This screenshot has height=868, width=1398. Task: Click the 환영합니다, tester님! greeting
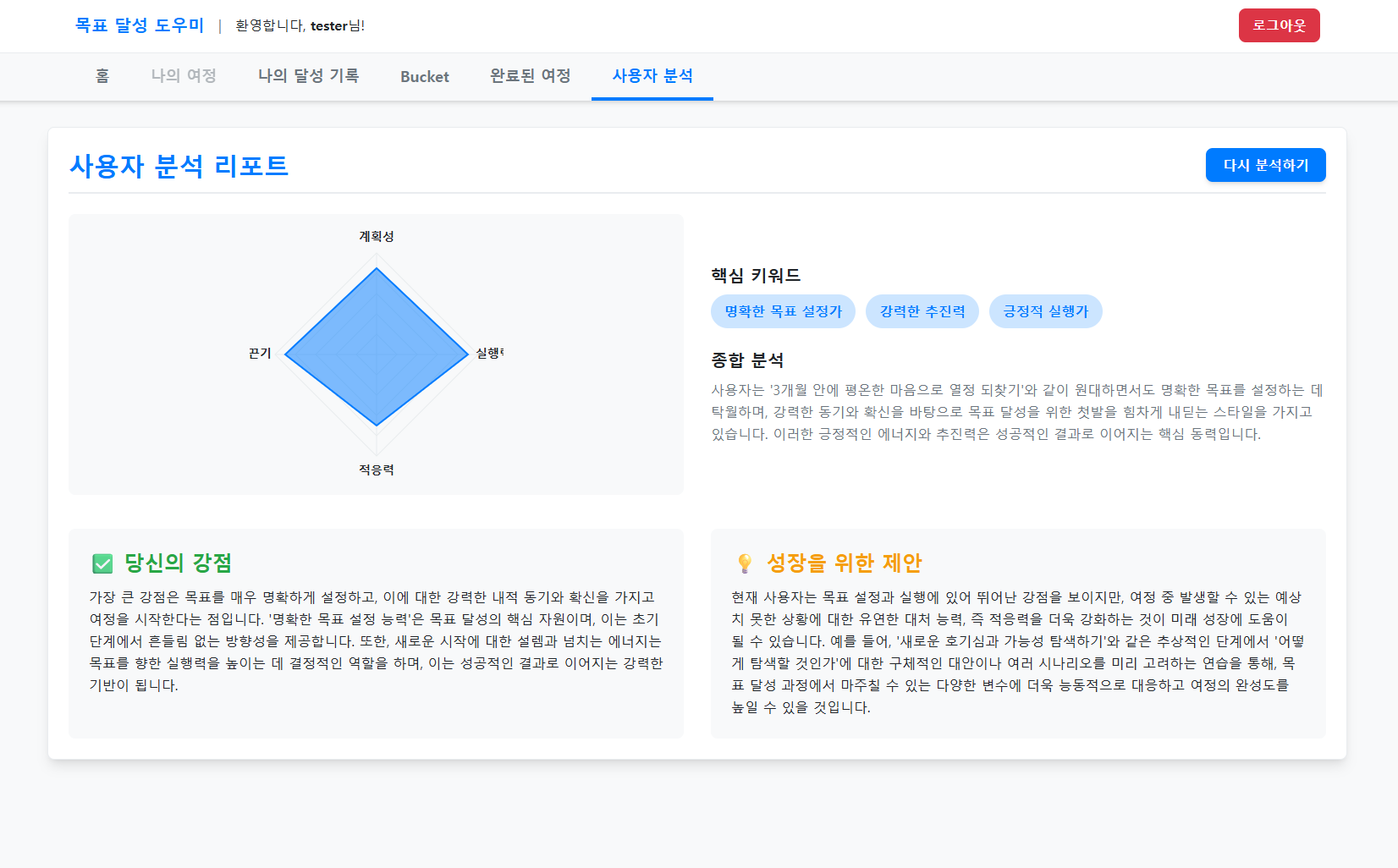click(x=300, y=25)
